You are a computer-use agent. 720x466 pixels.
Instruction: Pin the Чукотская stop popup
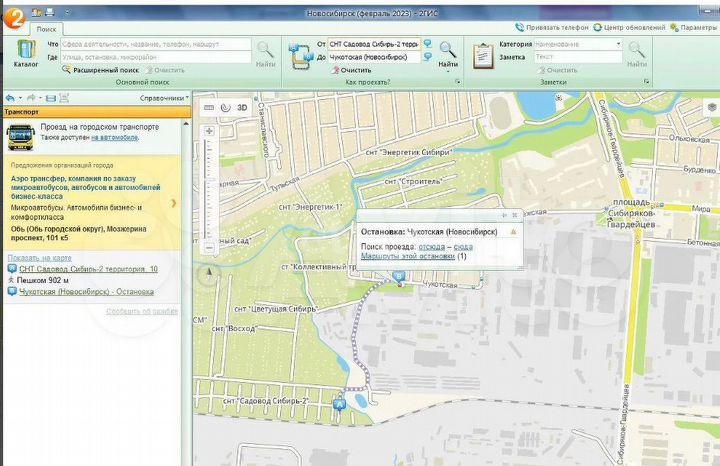point(503,215)
